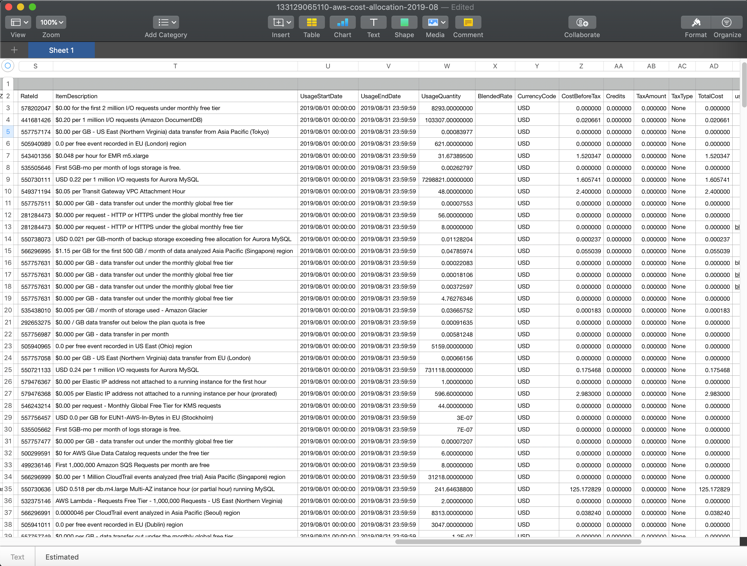Select total cost 1.605741 cell
This screenshot has width=747, height=566.
coord(714,180)
